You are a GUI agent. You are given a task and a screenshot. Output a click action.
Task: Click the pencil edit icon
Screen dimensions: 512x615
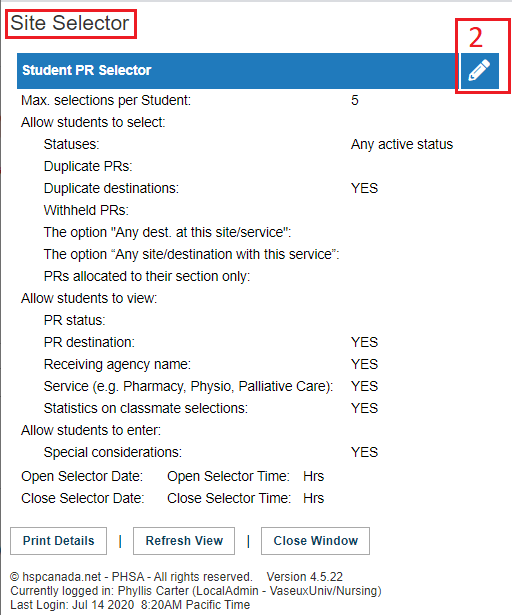point(479,71)
